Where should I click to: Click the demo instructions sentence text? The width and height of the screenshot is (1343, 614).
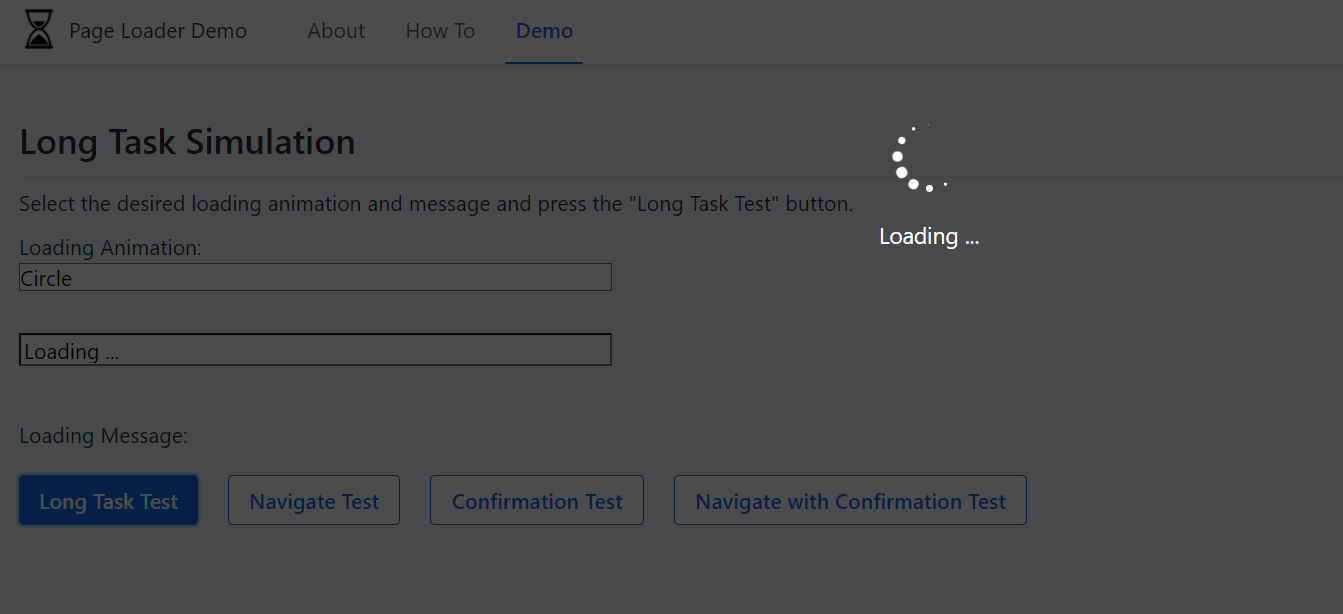(436, 203)
